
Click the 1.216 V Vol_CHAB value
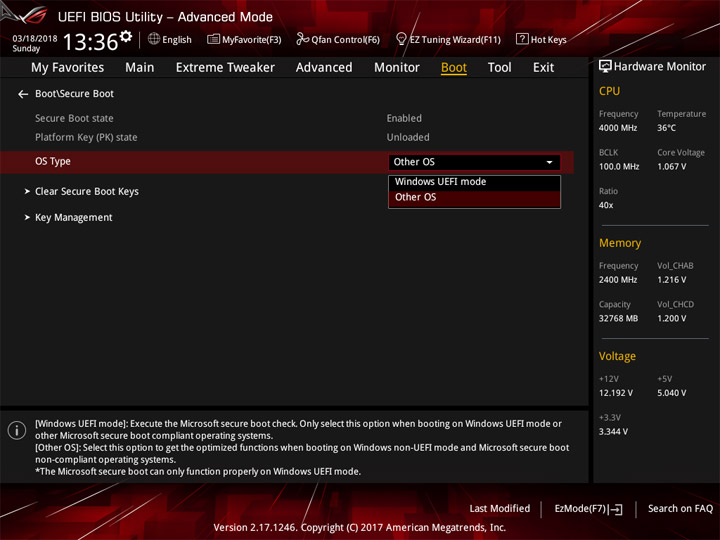click(x=671, y=280)
